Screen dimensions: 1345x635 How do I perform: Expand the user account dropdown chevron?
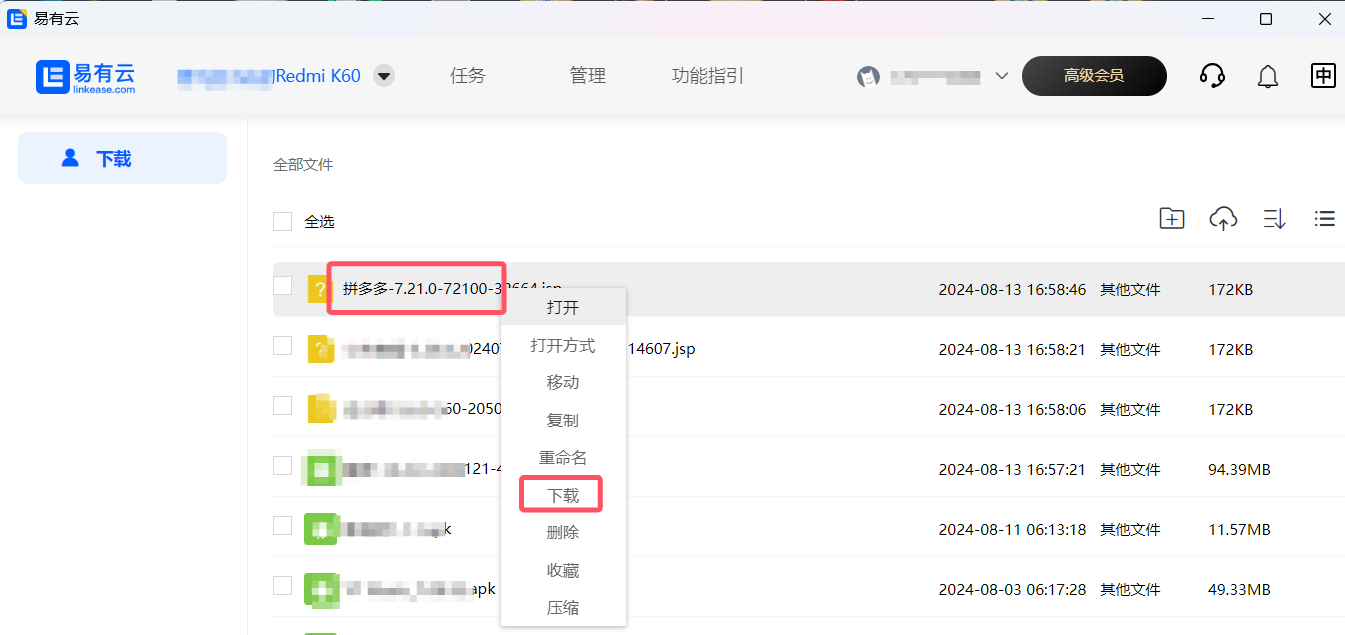[x=1001, y=76]
